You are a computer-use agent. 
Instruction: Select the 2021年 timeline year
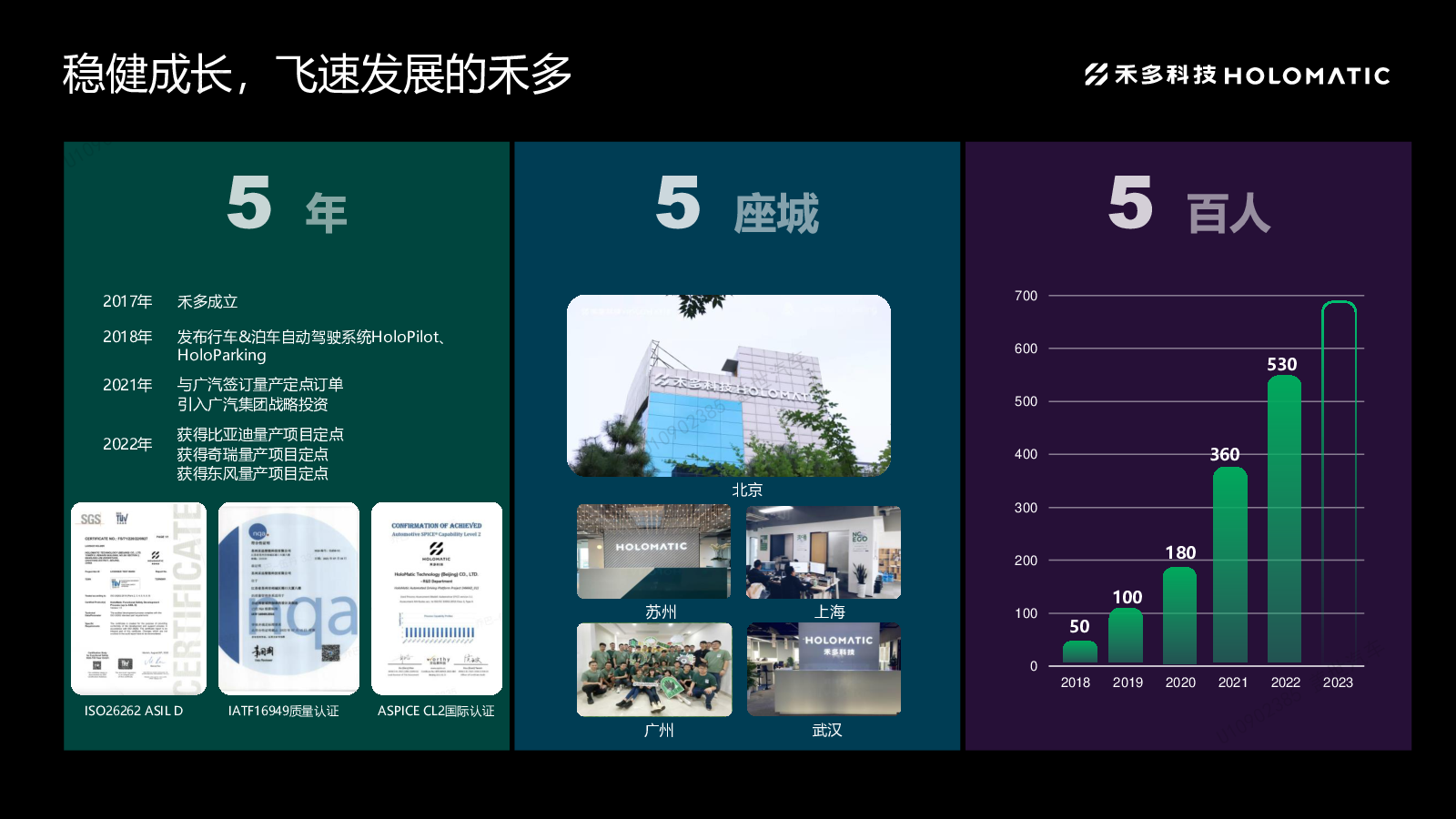[x=127, y=385]
